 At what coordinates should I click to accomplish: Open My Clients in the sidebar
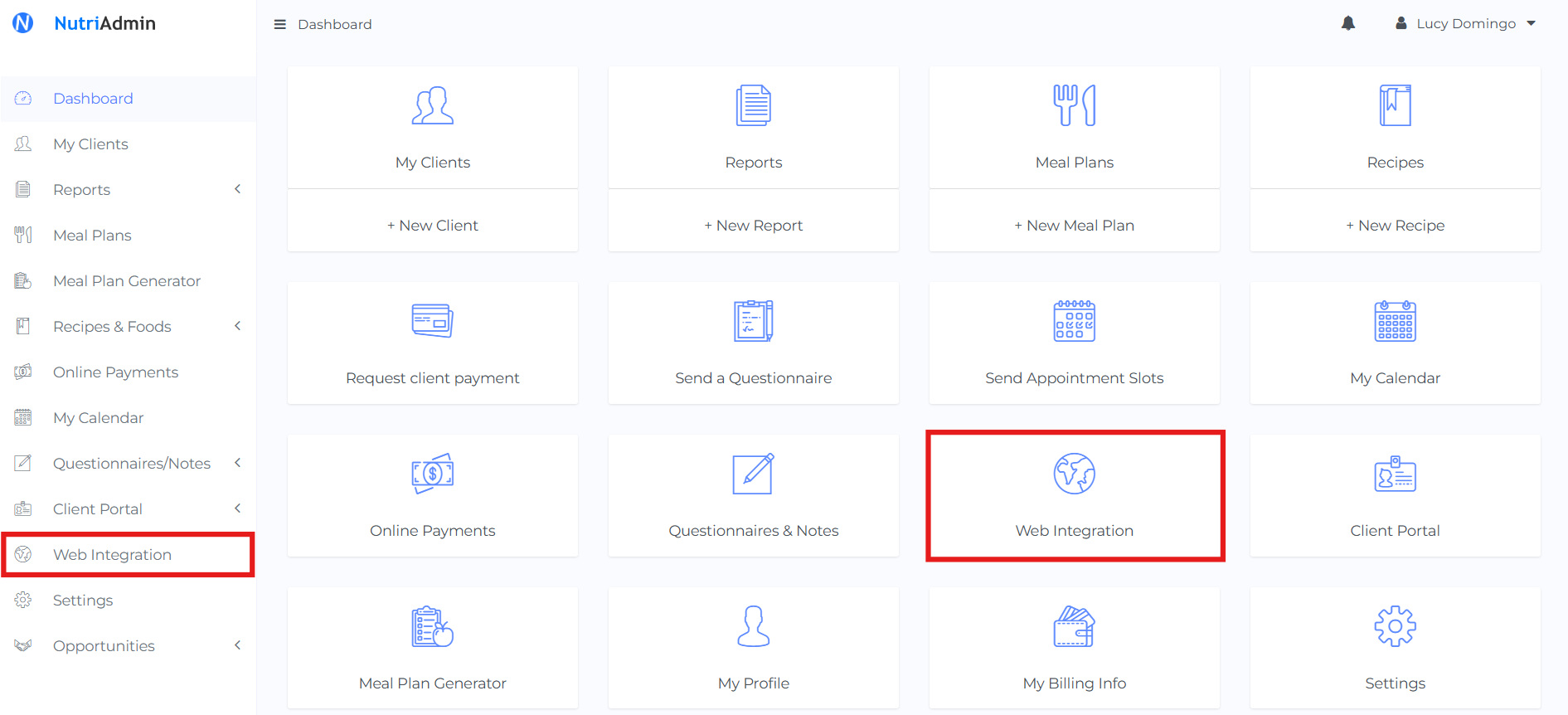click(129, 144)
